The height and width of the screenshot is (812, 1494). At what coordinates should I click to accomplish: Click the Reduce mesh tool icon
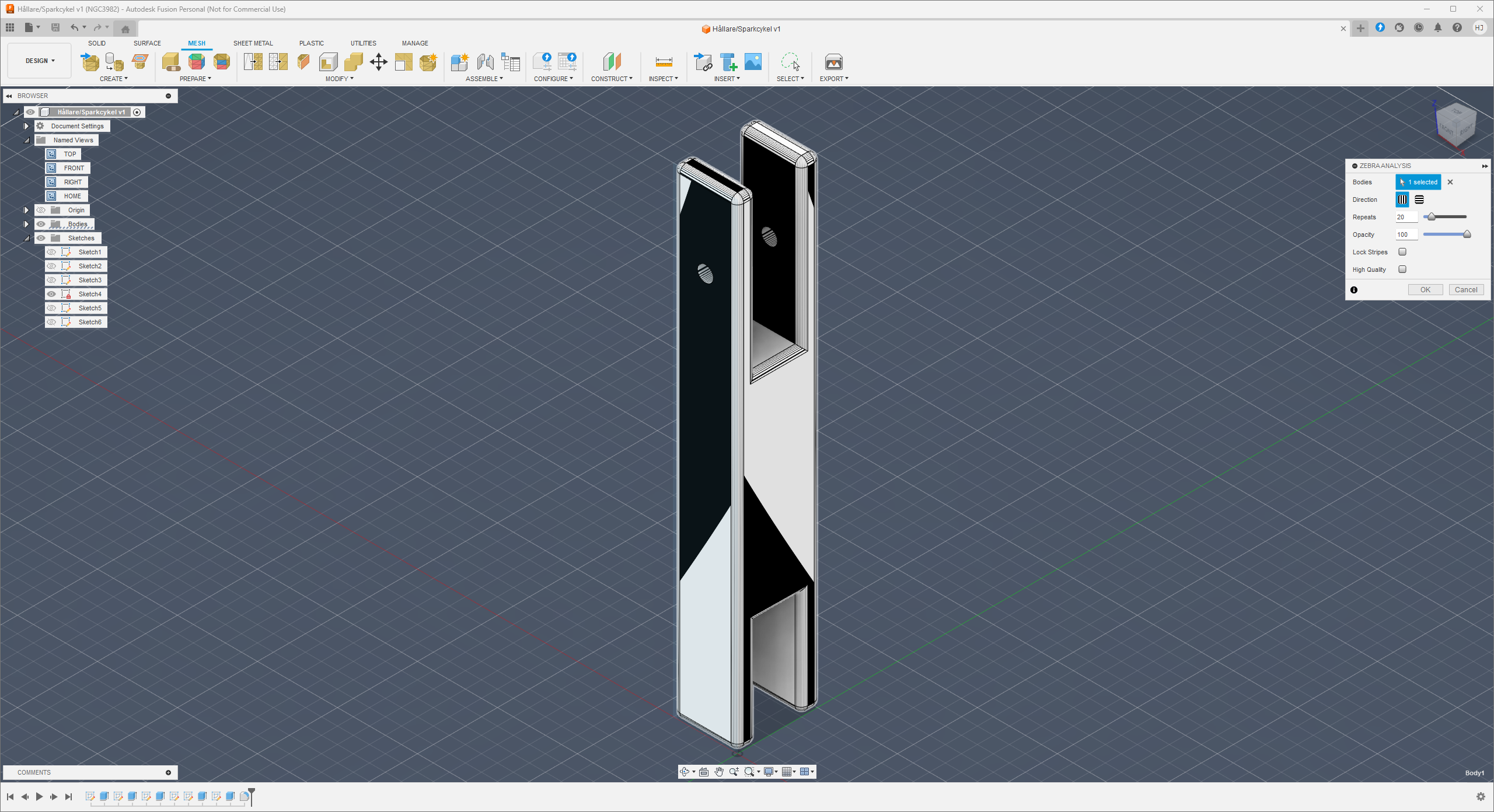click(278, 62)
